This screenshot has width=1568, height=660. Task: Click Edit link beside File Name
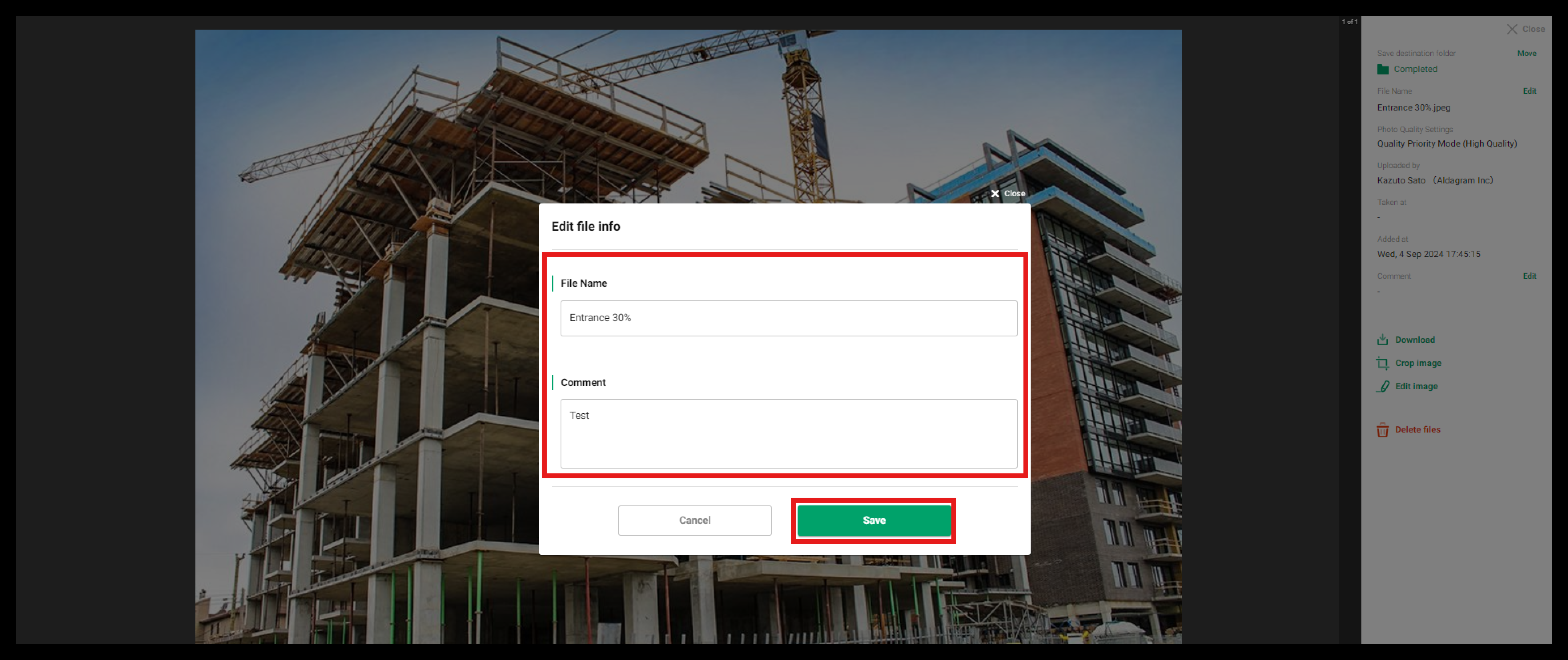(x=1530, y=91)
